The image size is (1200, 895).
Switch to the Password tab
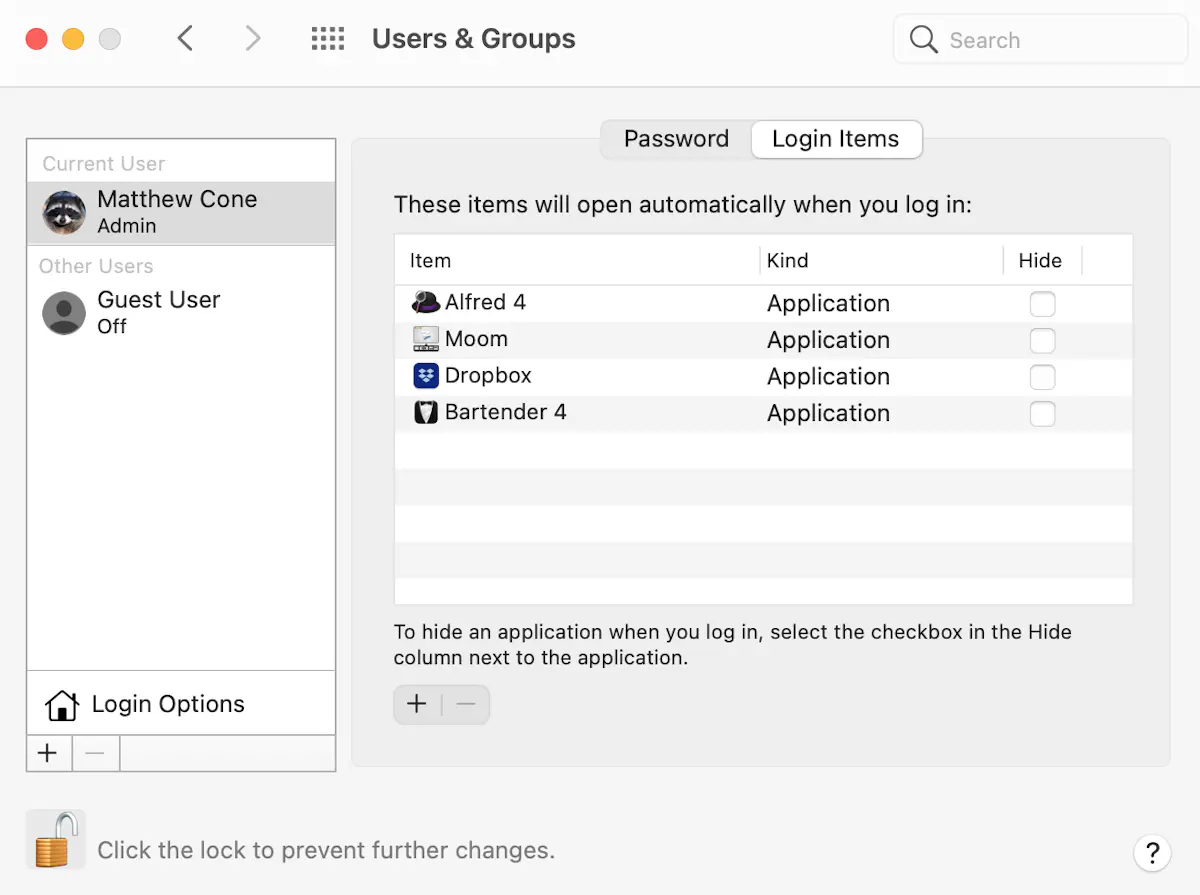tap(676, 139)
